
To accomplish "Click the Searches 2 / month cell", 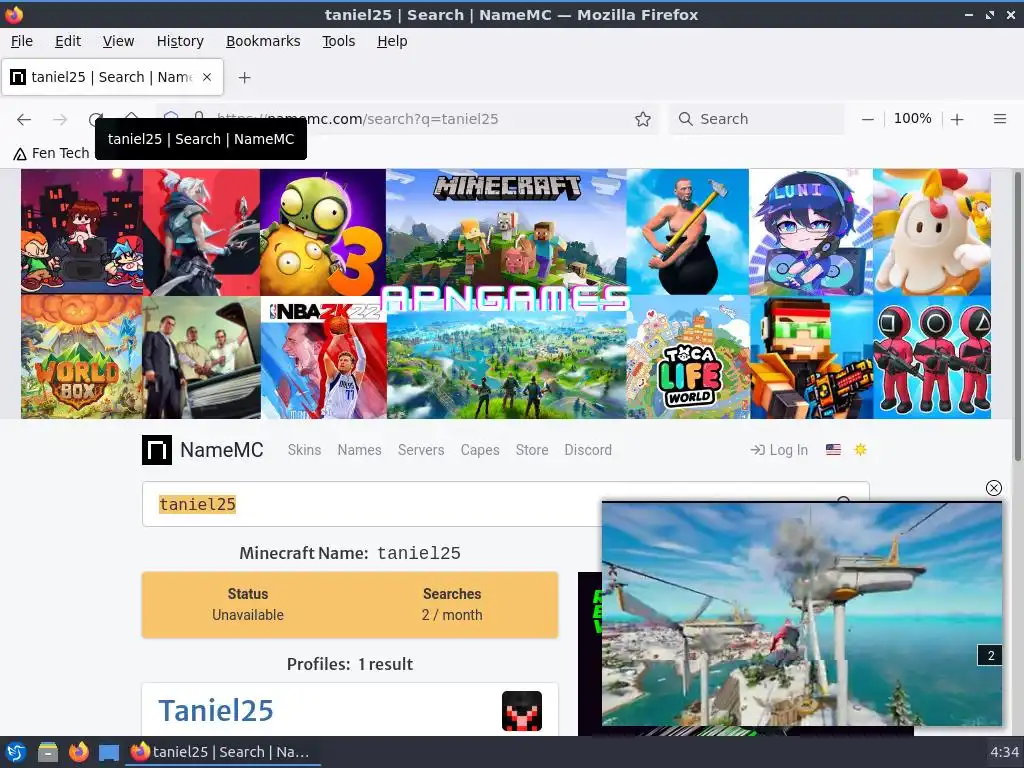I will pyautogui.click(x=452, y=604).
